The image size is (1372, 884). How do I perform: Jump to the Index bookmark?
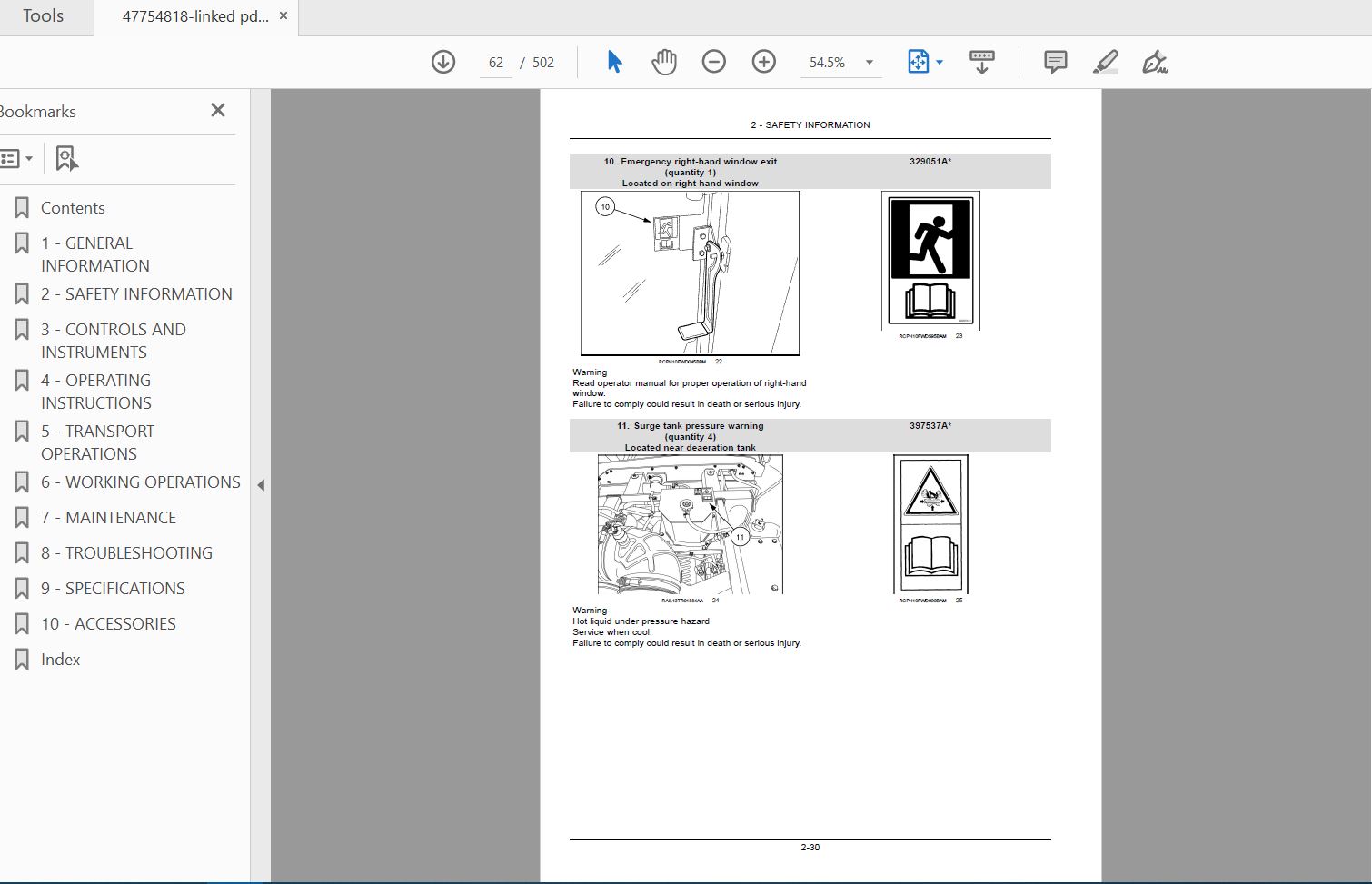click(60, 660)
